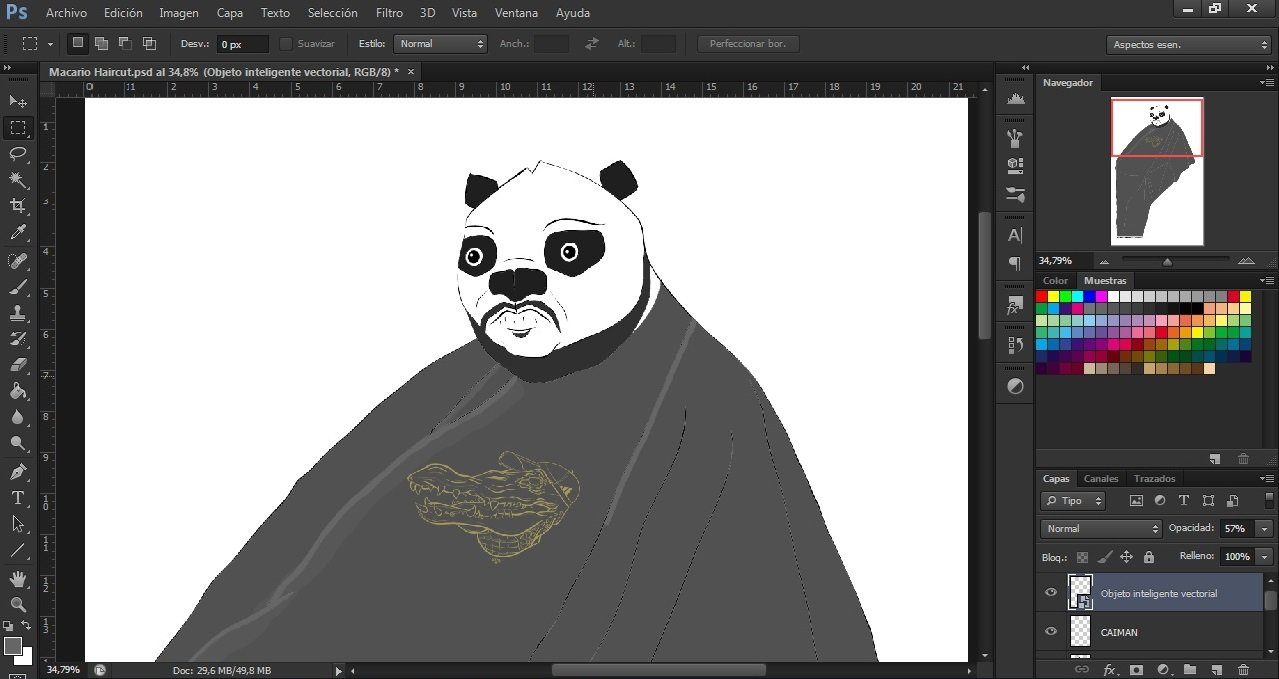Select the Brush tool
This screenshot has height=679, width=1279.
[18, 287]
